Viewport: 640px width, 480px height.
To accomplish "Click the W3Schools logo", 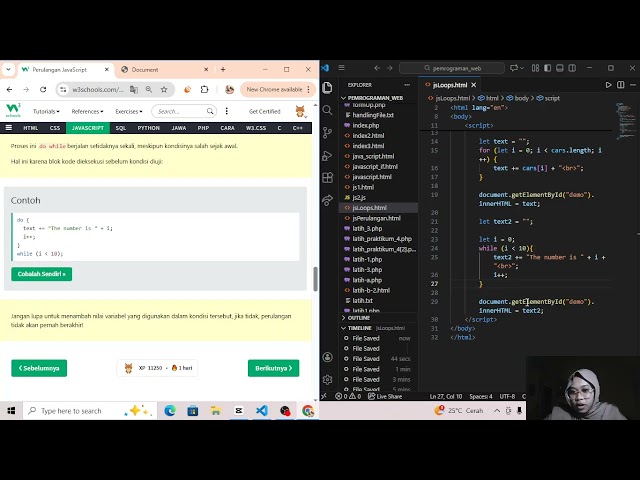I will tap(13, 111).
